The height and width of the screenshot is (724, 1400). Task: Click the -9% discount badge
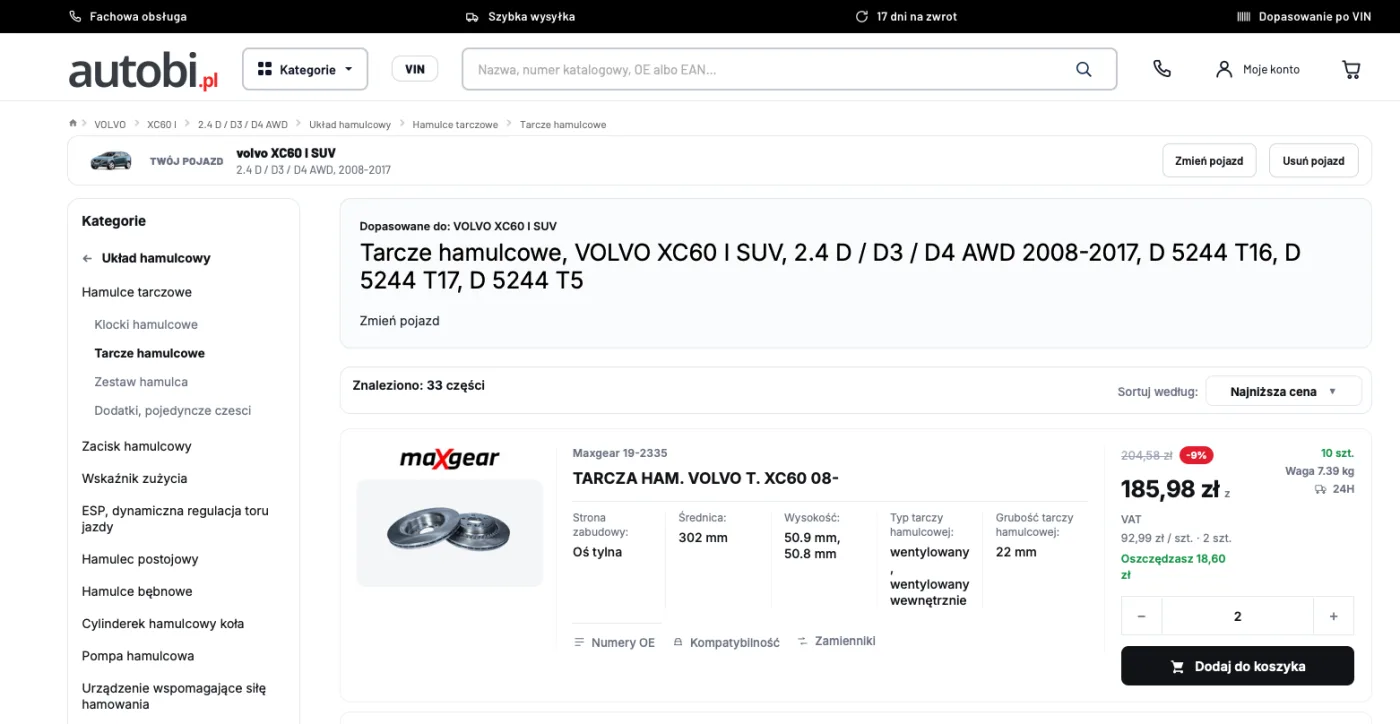click(1196, 455)
